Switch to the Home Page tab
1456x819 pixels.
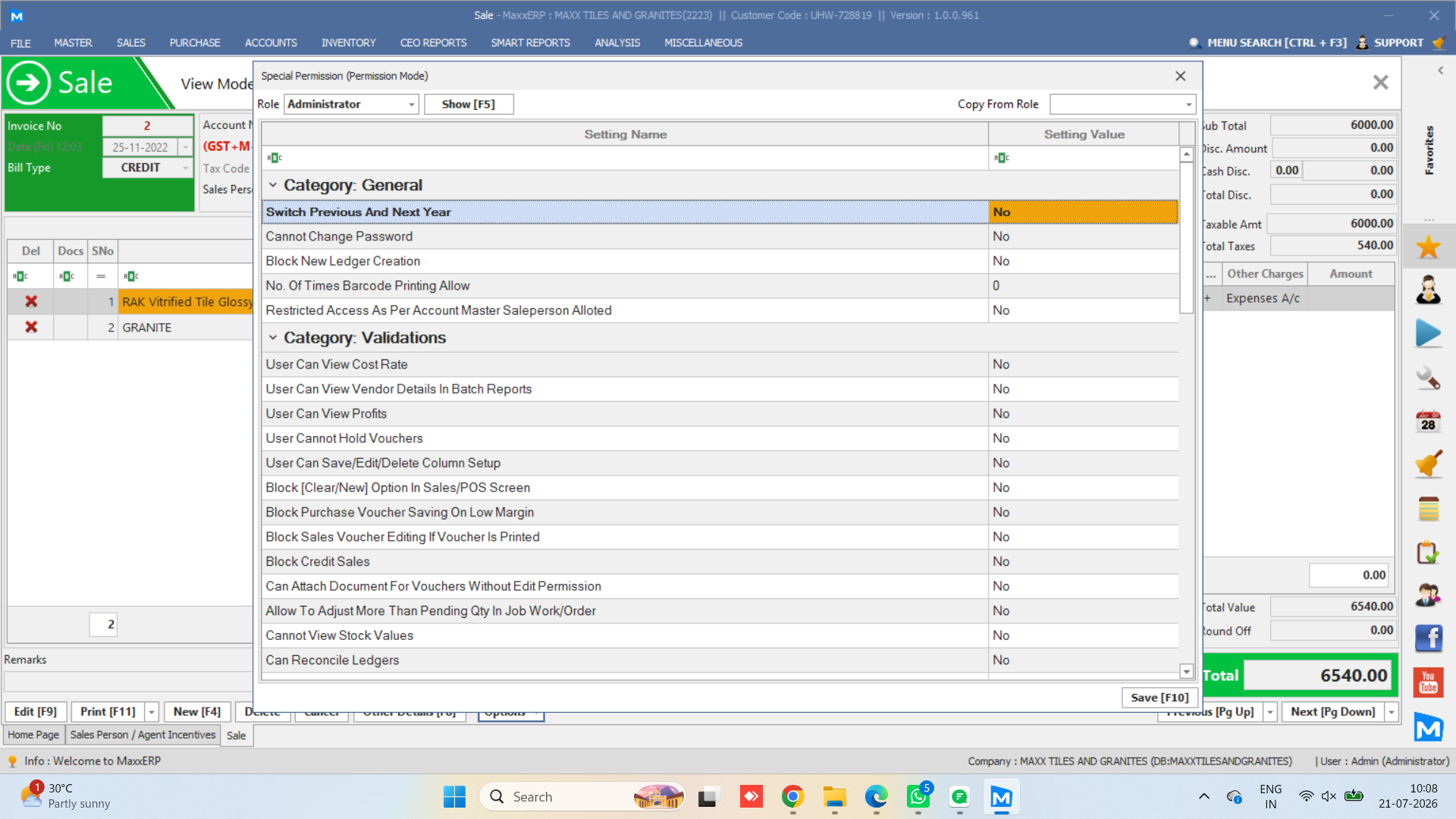point(33,735)
